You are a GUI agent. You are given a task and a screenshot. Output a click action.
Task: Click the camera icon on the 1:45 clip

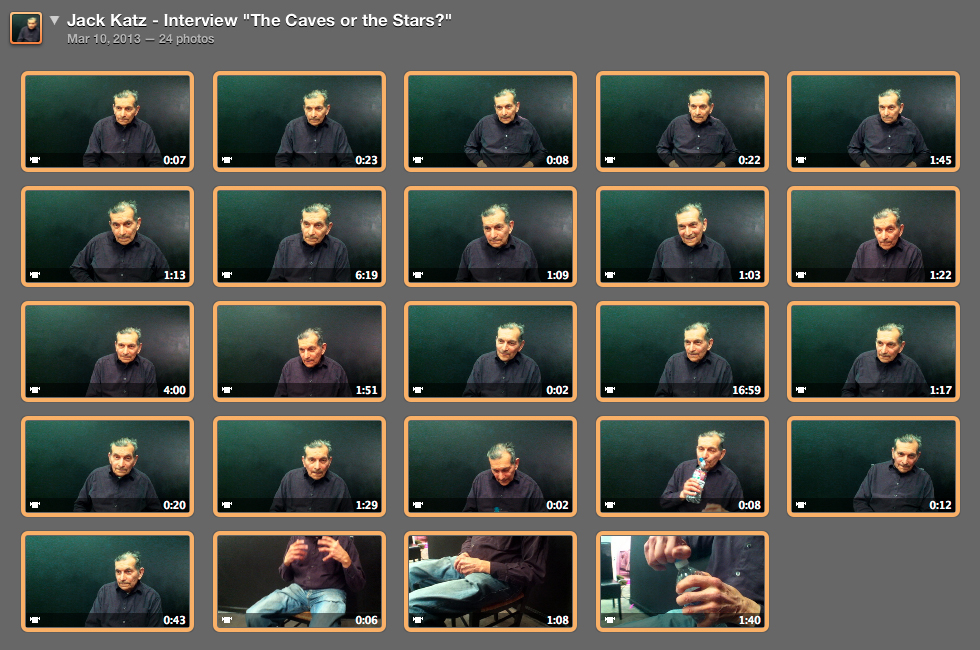(x=801, y=160)
